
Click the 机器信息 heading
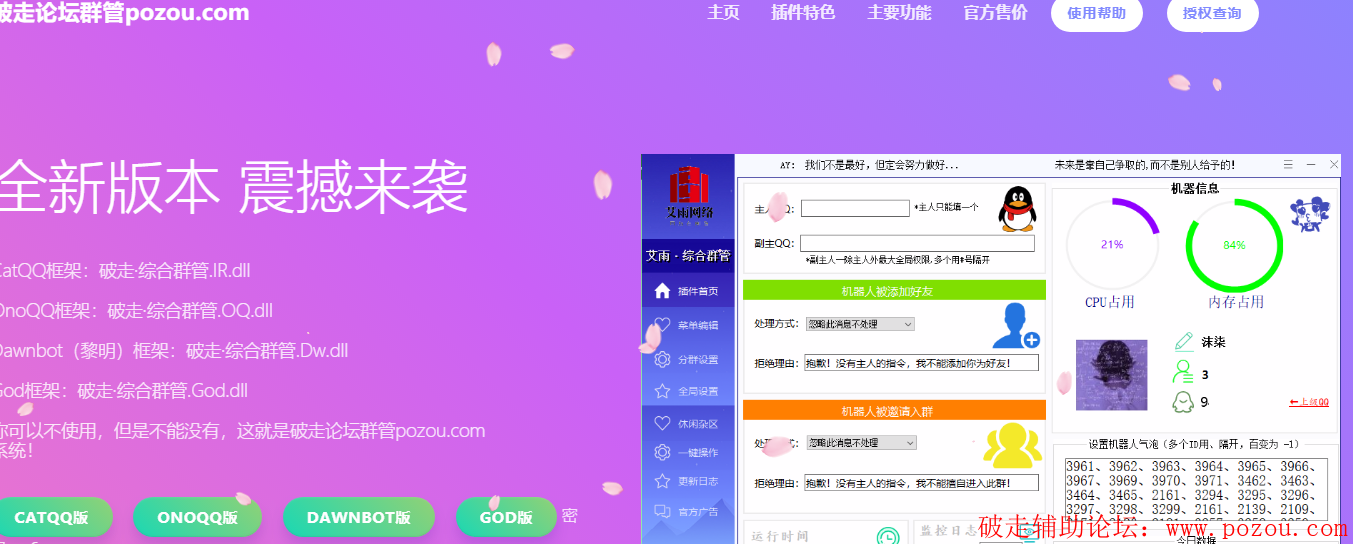pos(1194,187)
